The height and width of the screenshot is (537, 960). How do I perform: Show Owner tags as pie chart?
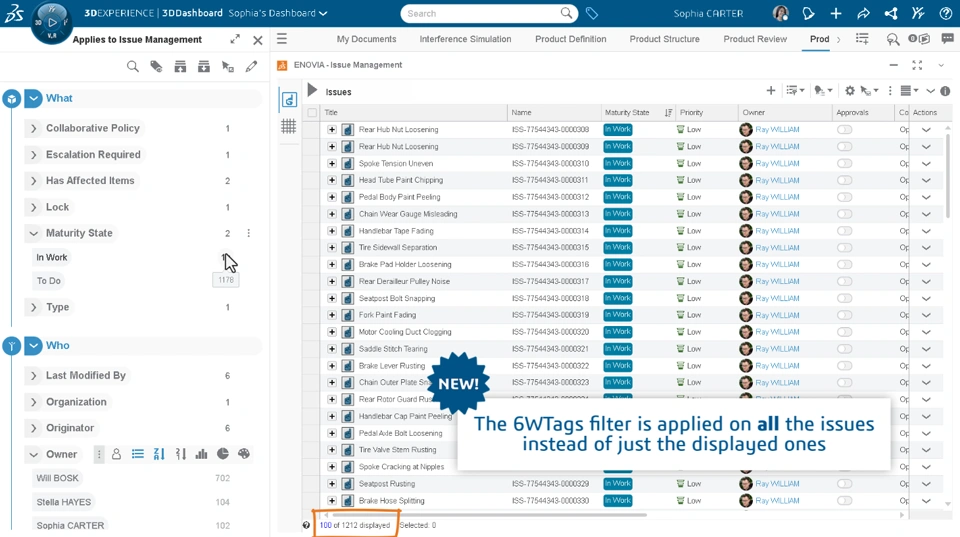click(223, 454)
